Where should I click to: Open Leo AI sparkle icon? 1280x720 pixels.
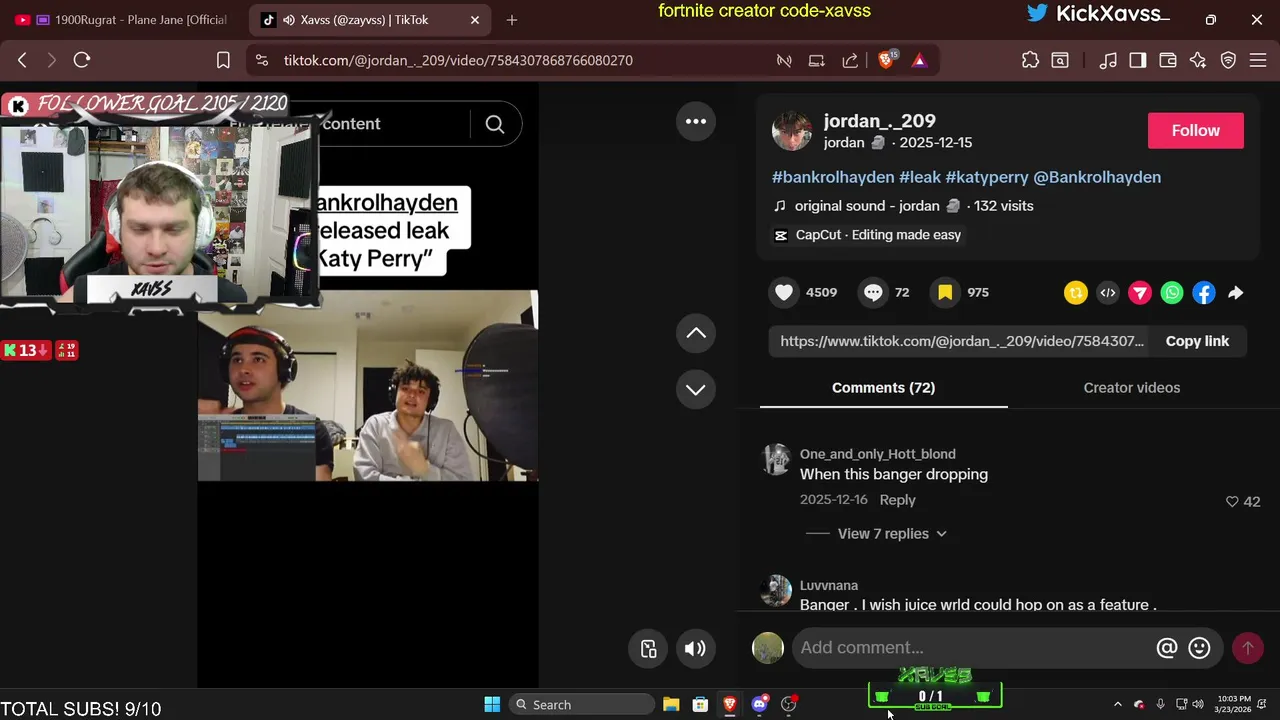pos(1198,61)
